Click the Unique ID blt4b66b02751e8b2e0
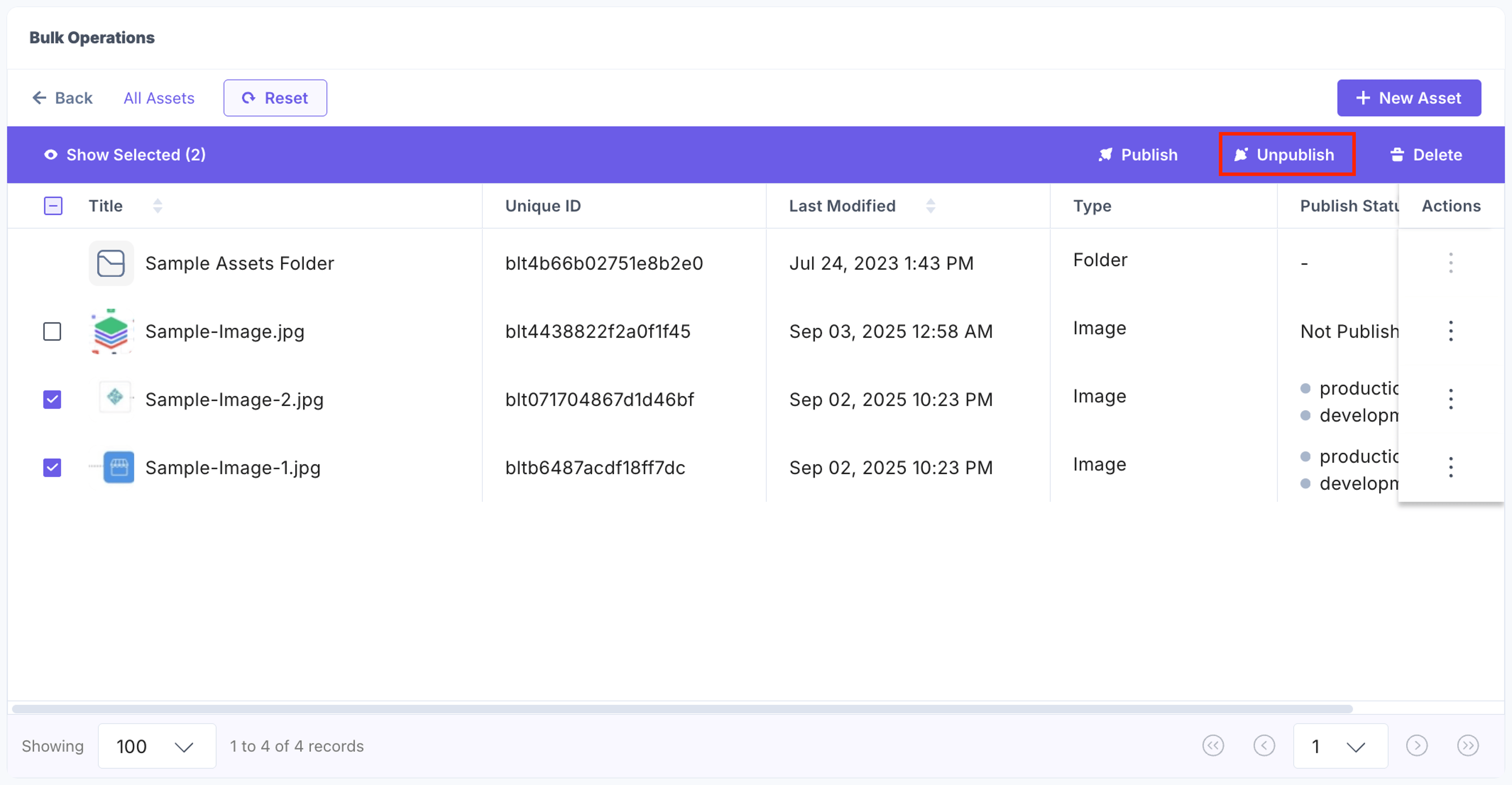Screen dimensions: 1512x785 tap(604, 264)
